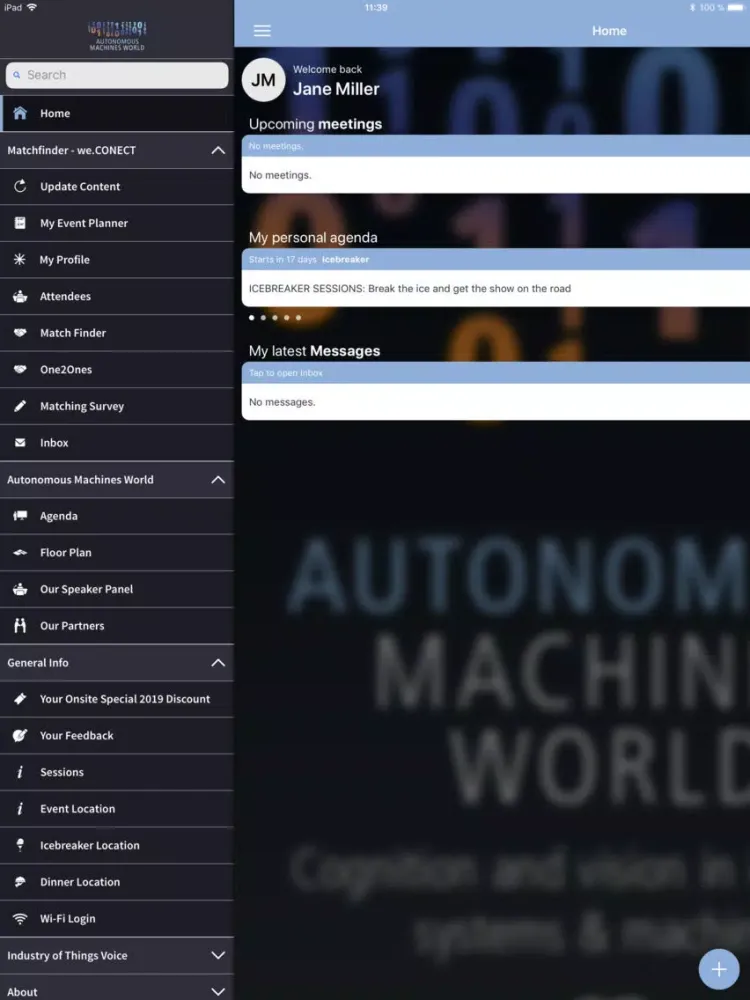Image resolution: width=750 pixels, height=1000 pixels.
Task: Click the Home house icon in sidebar
Action: tap(20, 113)
